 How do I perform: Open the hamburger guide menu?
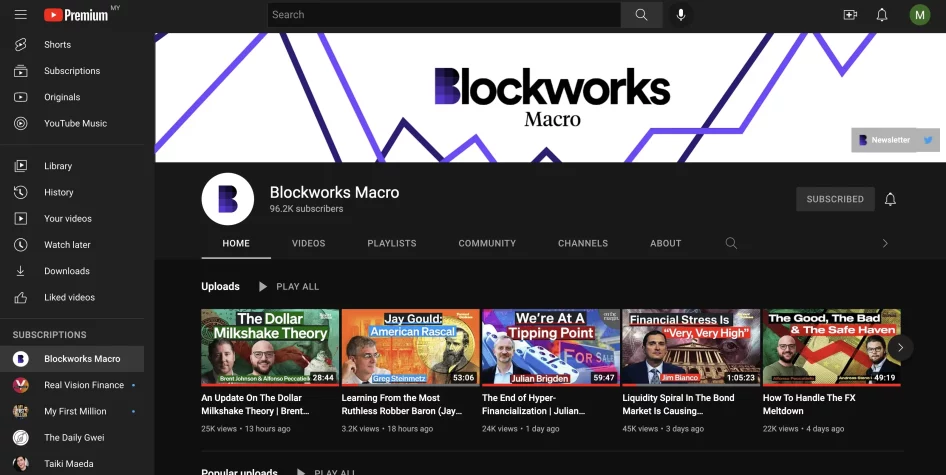20,15
